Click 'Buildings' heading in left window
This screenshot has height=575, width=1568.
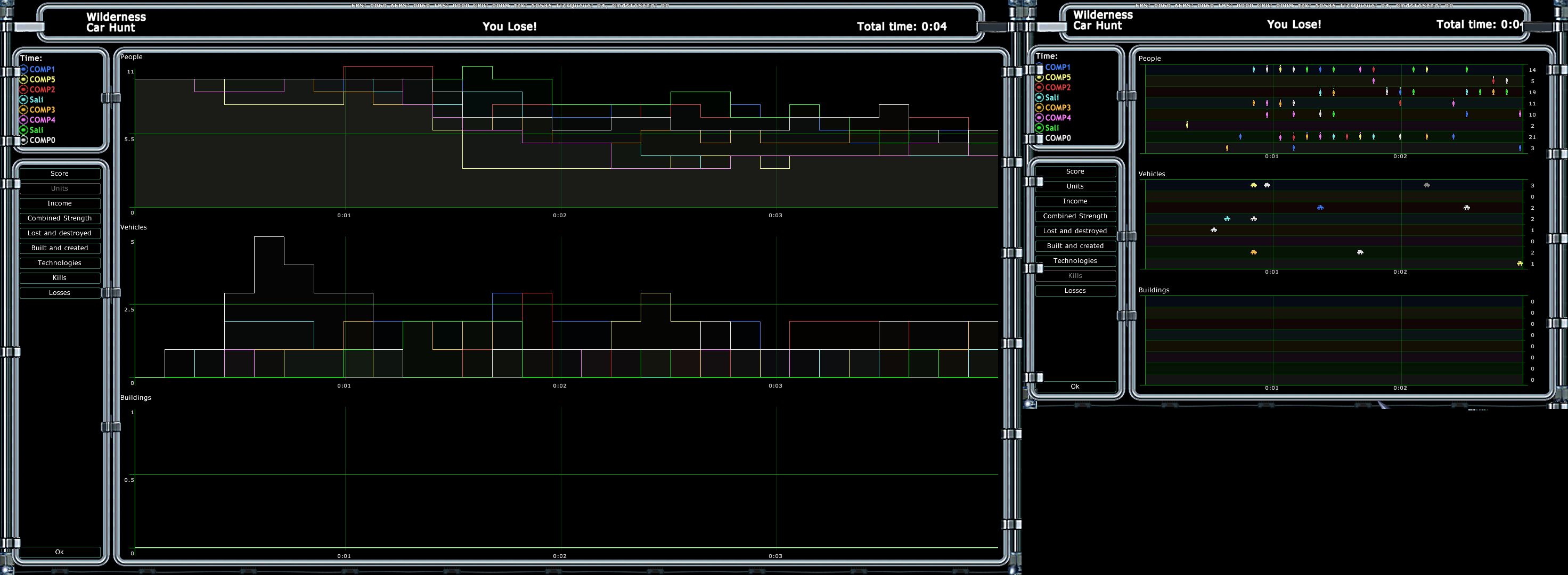(x=135, y=397)
